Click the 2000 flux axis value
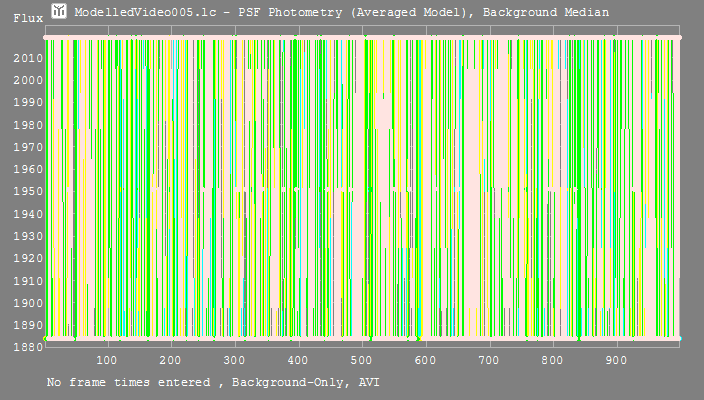The height and width of the screenshot is (400, 704). [x=28, y=80]
